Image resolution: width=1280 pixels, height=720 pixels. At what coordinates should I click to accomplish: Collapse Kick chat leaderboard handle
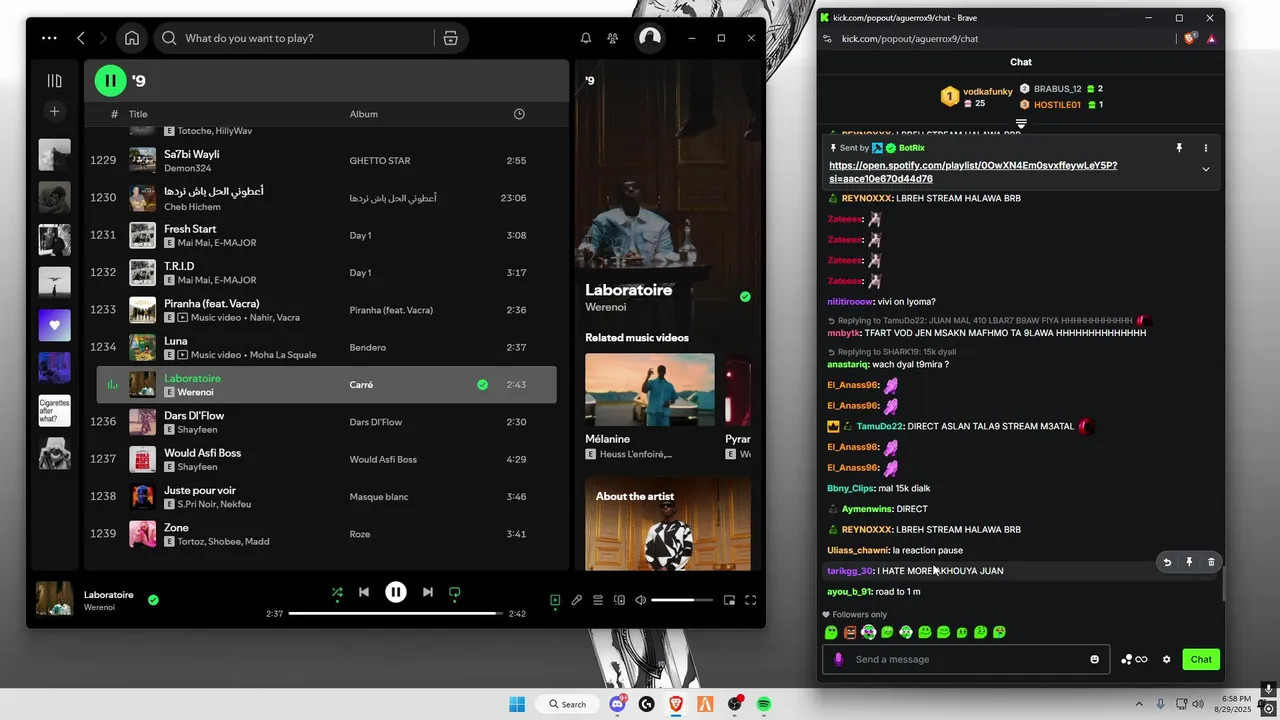pos(1021,124)
